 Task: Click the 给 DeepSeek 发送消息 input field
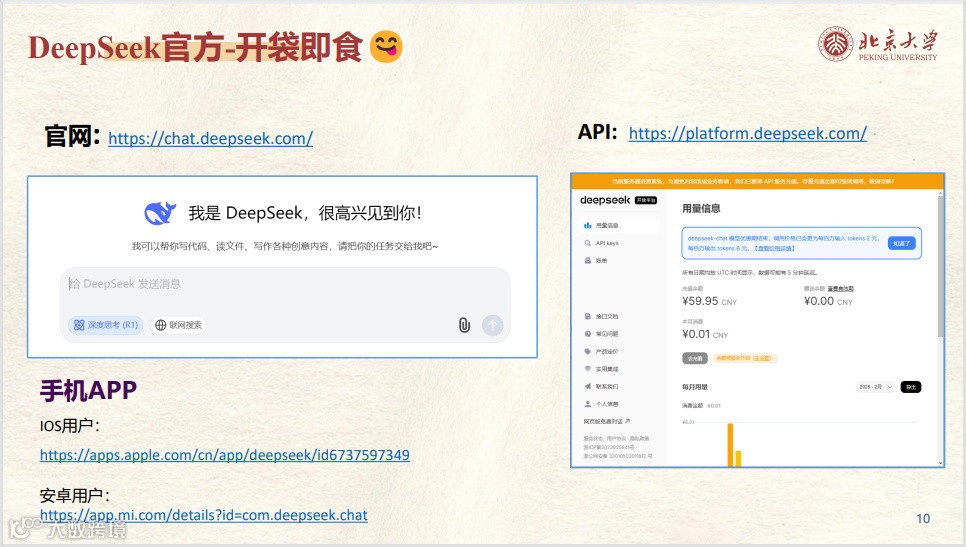pos(285,284)
